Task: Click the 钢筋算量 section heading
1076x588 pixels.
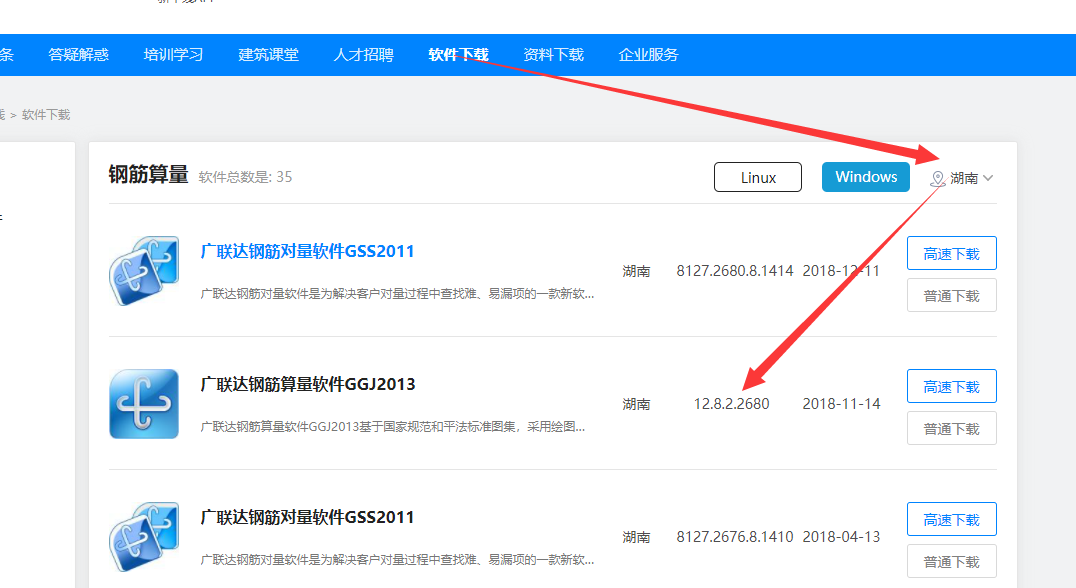Action: [148, 174]
